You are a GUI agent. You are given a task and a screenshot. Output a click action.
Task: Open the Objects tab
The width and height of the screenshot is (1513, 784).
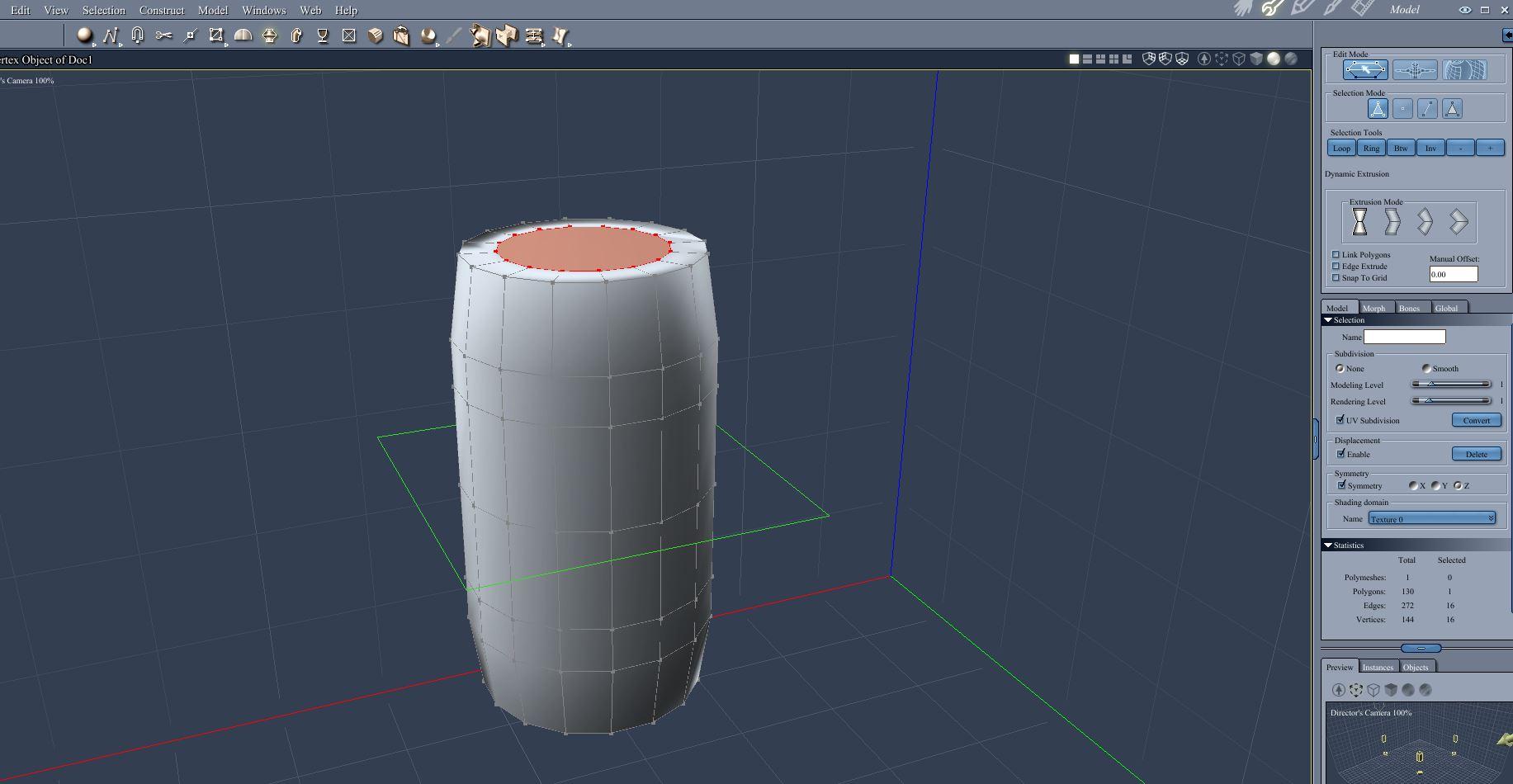(x=1416, y=667)
